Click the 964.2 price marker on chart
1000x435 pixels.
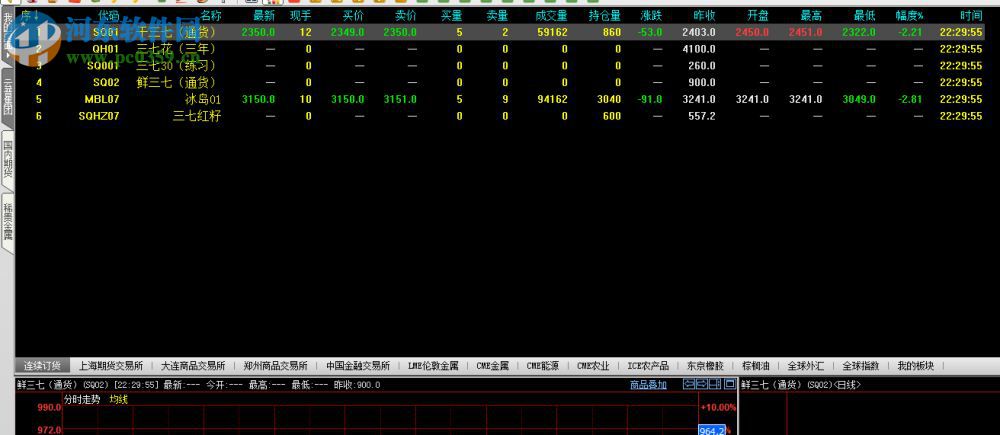coord(712,431)
